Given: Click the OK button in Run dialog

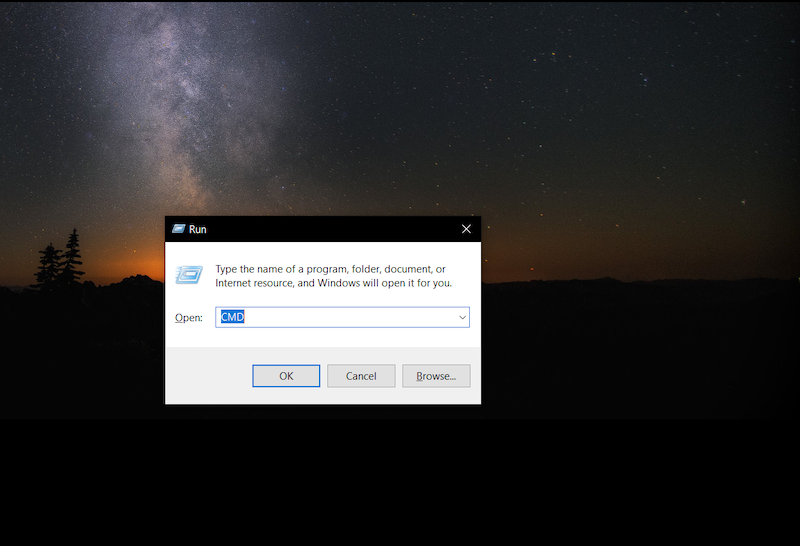Looking at the screenshot, I should click(286, 376).
